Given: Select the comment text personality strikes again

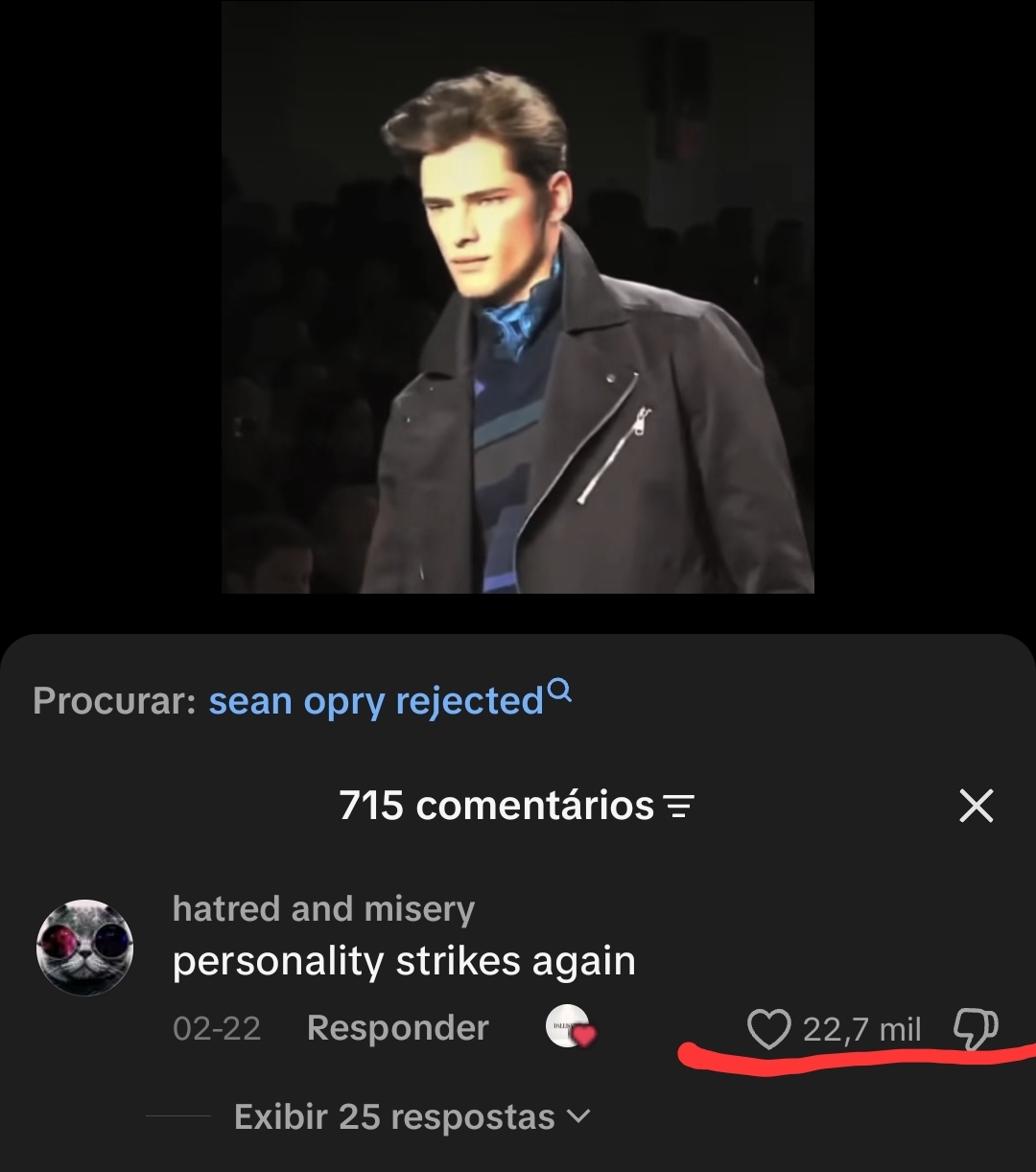Looking at the screenshot, I should coord(404,961).
